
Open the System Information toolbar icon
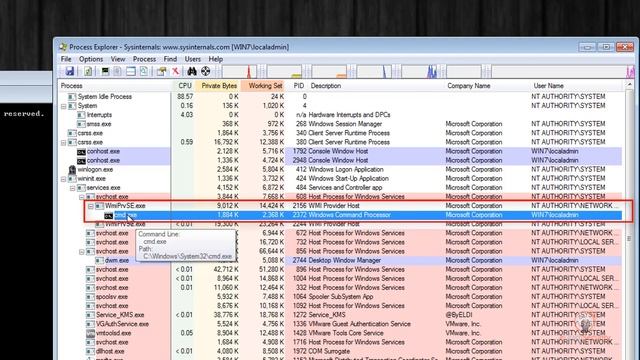[105, 71]
